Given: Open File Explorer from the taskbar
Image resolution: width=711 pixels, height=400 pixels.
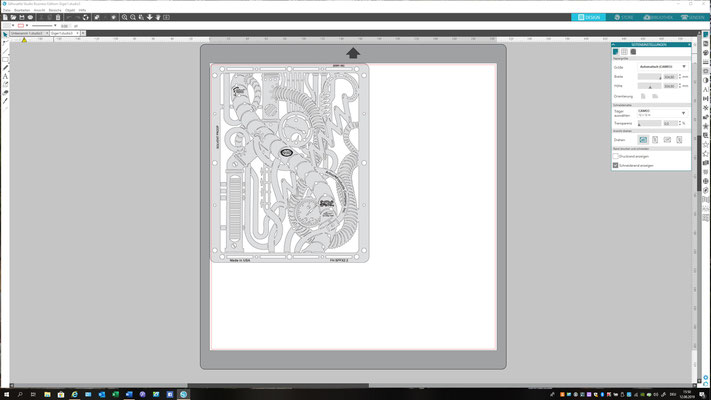Looking at the screenshot, I should click(47, 395).
